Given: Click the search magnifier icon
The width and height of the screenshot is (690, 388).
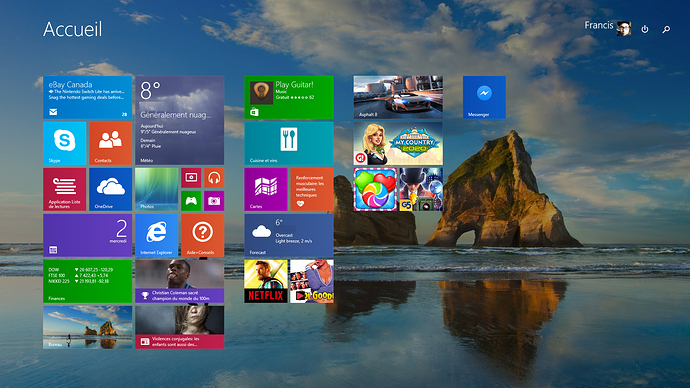Looking at the screenshot, I should click(666, 29).
